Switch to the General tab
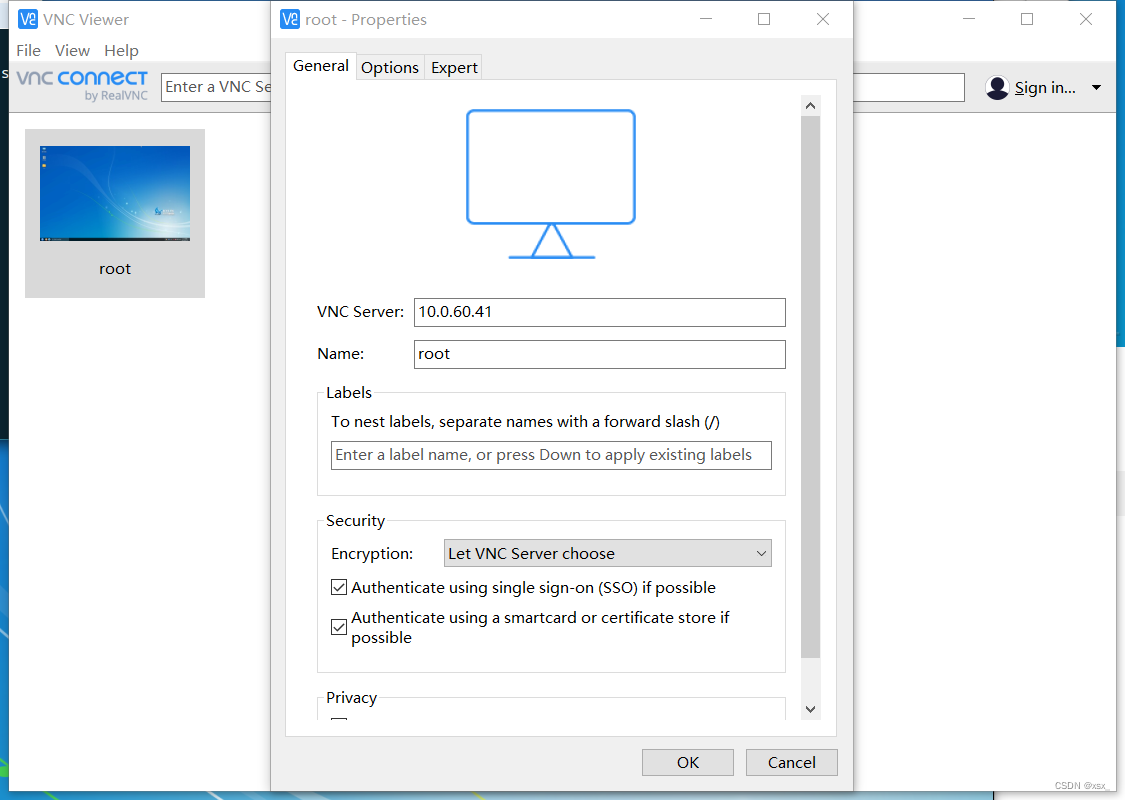This screenshot has height=800, width=1125. point(321,66)
